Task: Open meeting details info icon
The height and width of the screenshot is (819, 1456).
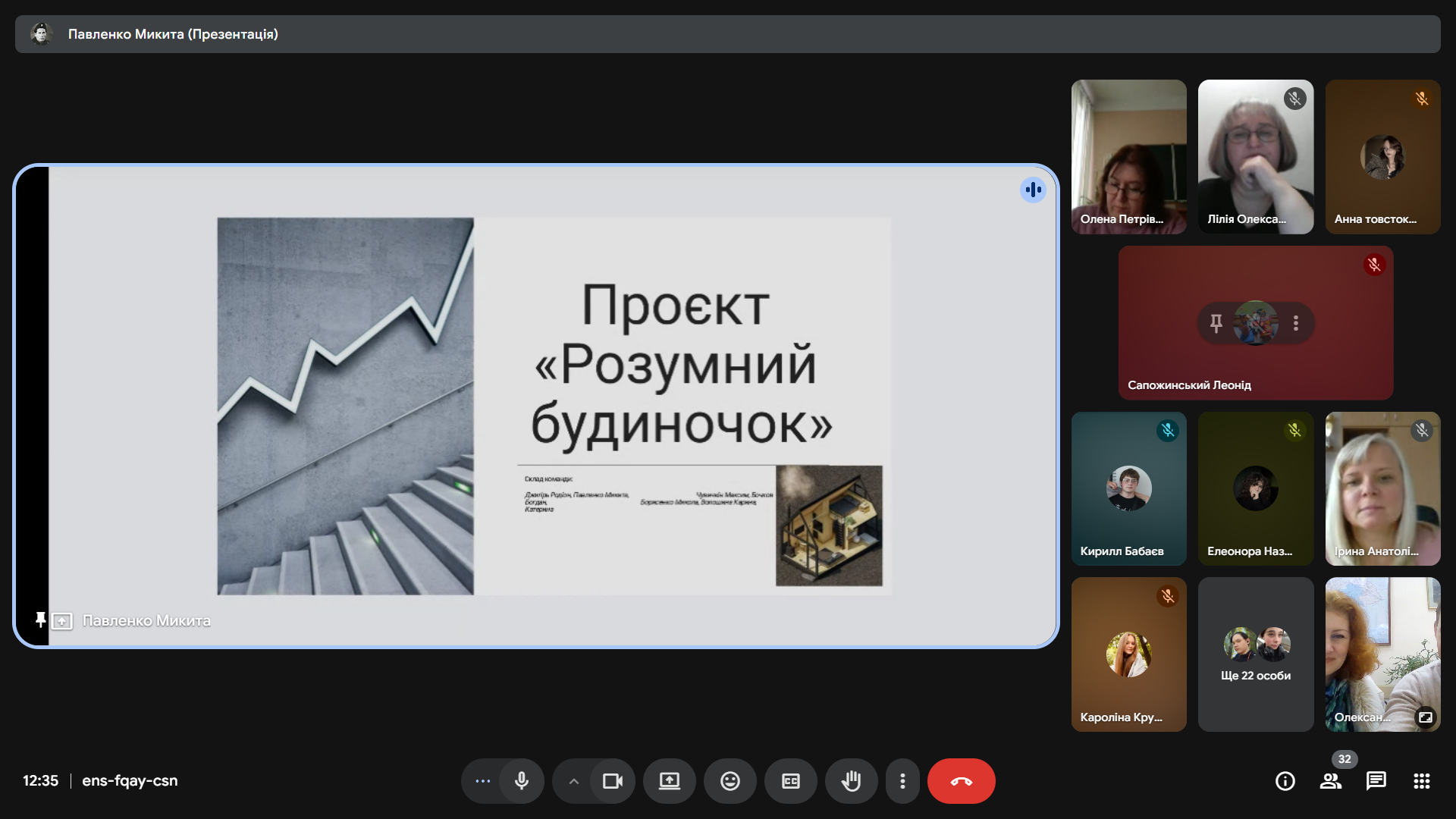Action: coord(1285,781)
